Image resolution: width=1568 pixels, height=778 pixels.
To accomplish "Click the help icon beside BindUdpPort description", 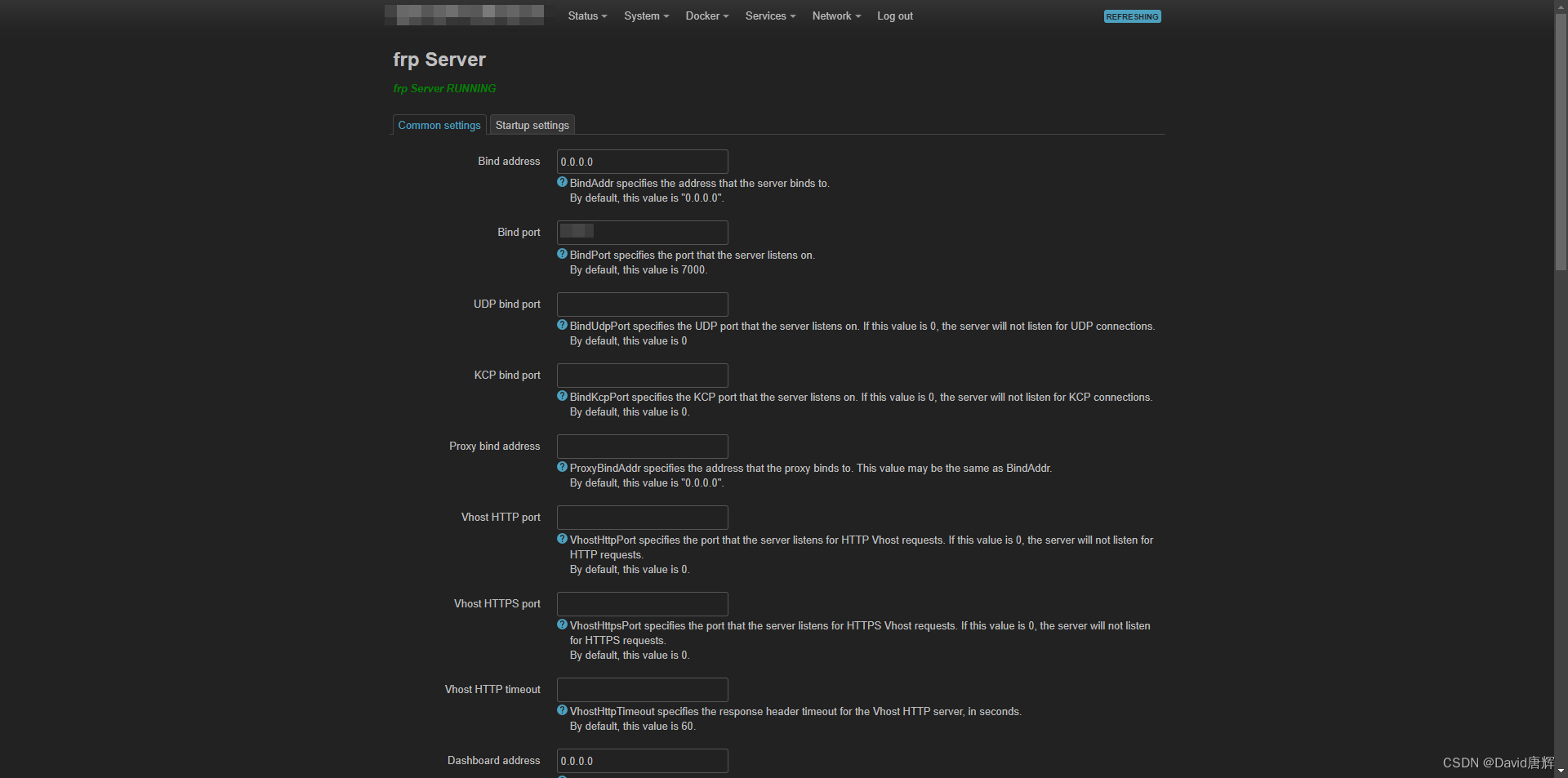I will tap(562, 325).
